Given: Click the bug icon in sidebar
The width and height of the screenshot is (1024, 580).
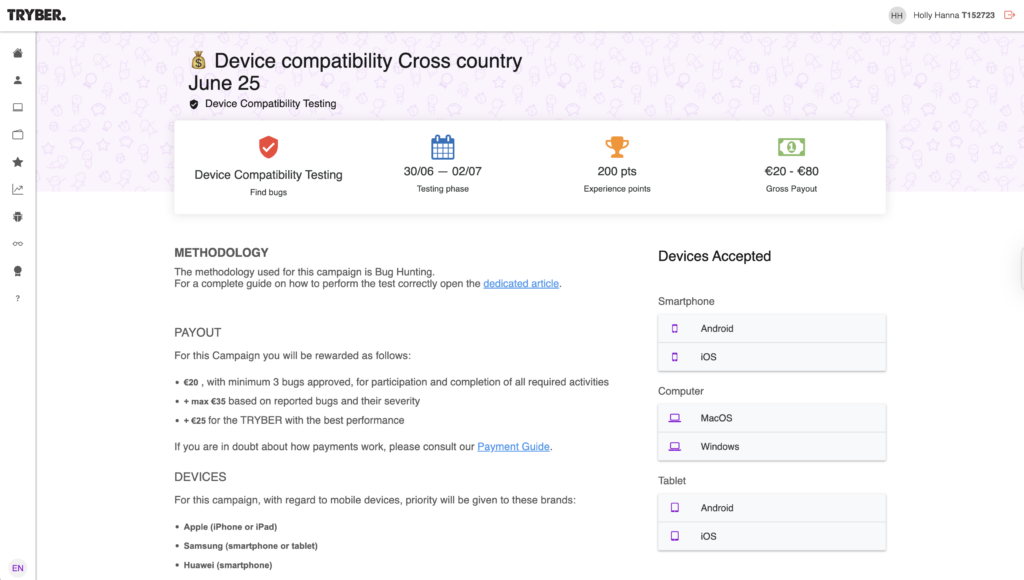Looking at the screenshot, I should [x=18, y=216].
